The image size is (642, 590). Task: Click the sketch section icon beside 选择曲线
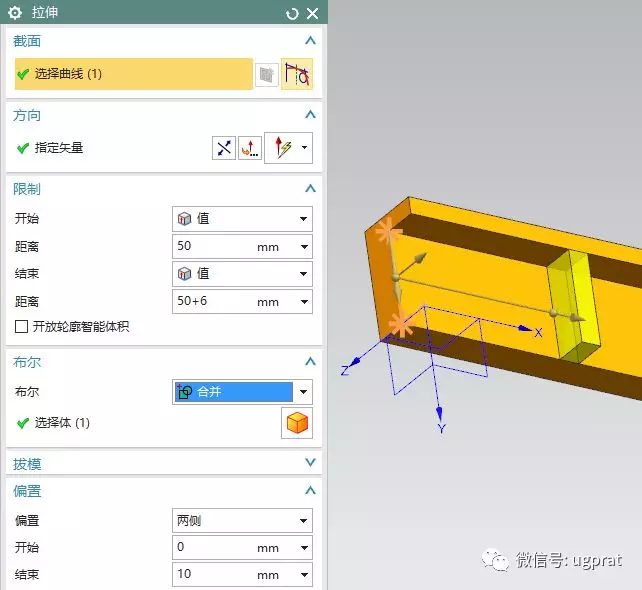[x=267, y=75]
